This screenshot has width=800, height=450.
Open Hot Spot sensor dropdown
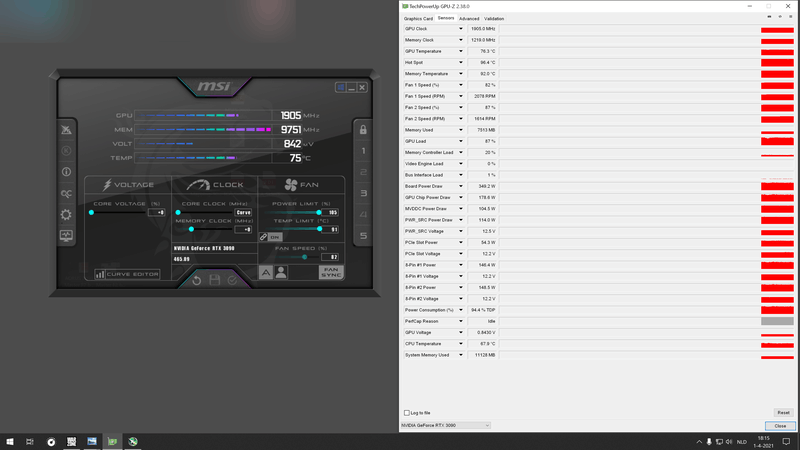click(x=461, y=62)
